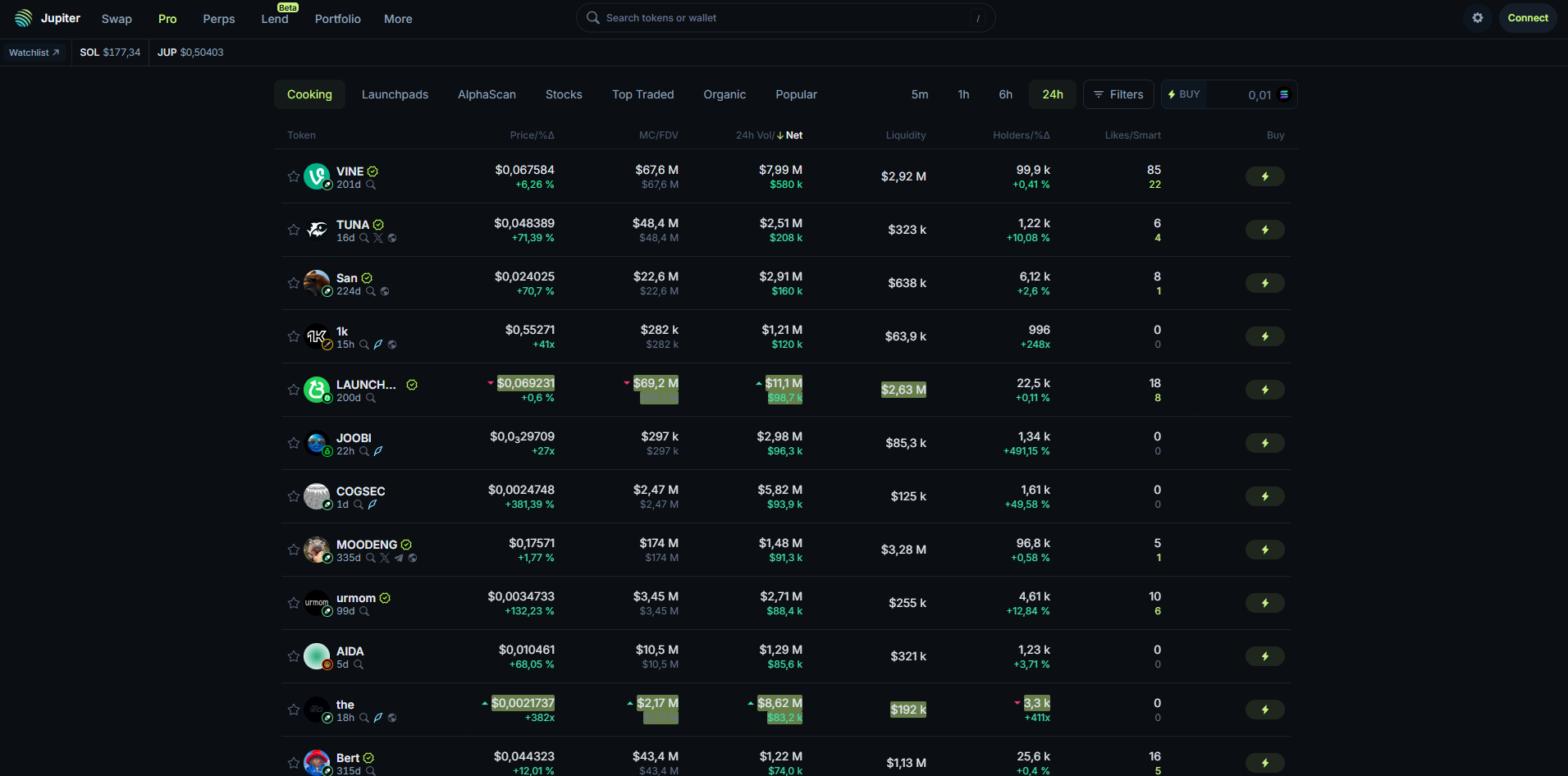
Task: Add TUNA to favorites with the star
Action: [x=294, y=230]
